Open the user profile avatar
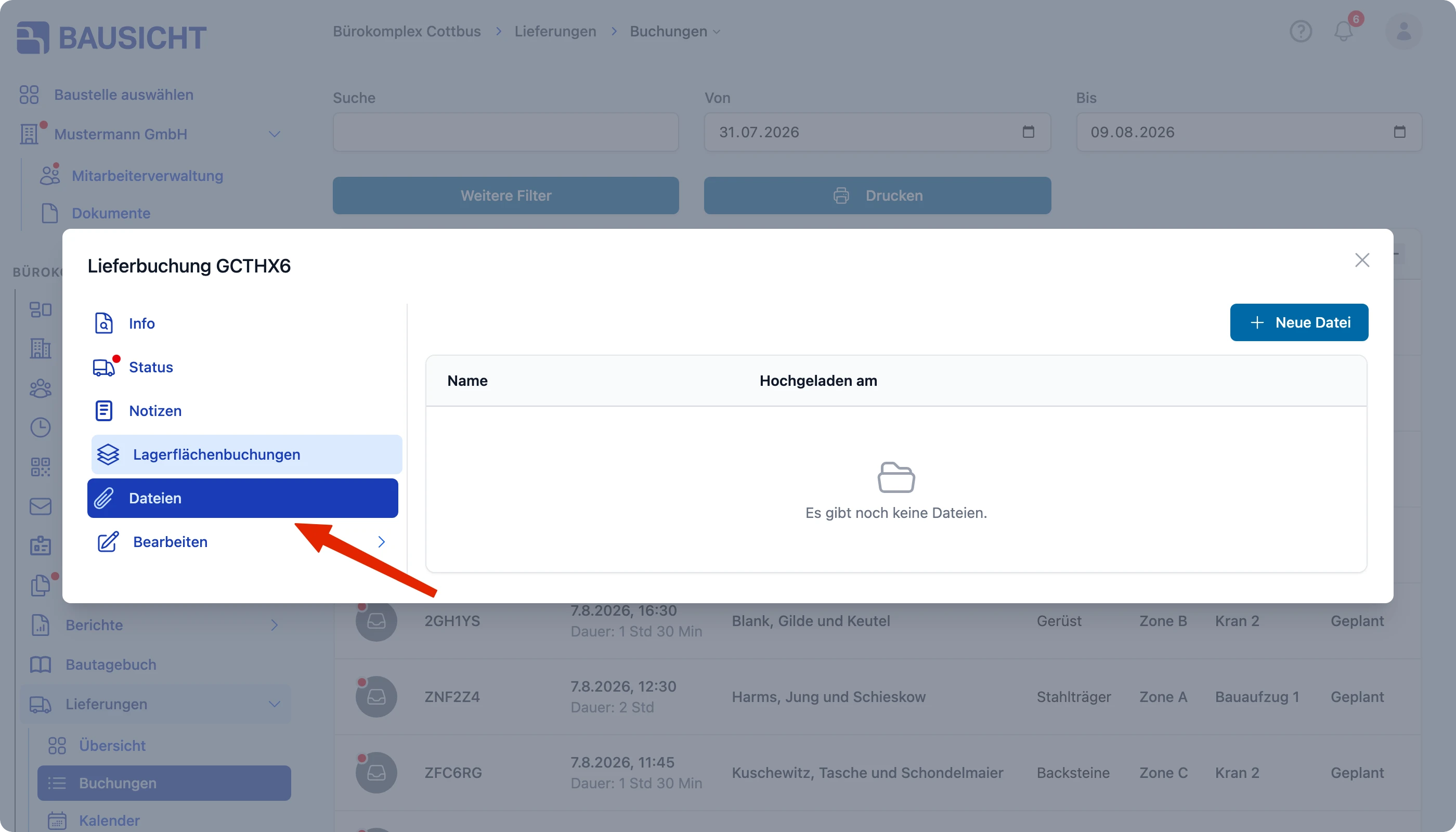The height and width of the screenshot is (832, 1456). coord(1403,31)
